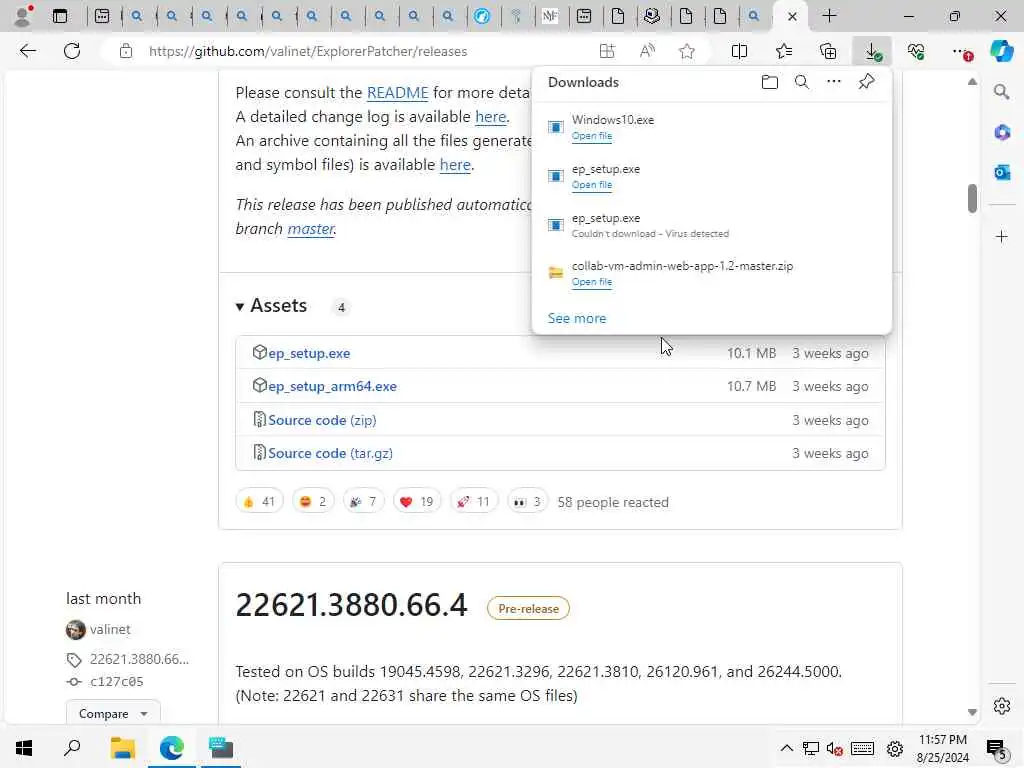Add a sidebar app with plus
1024x768 pixels.
click(x=1001, y=236)
